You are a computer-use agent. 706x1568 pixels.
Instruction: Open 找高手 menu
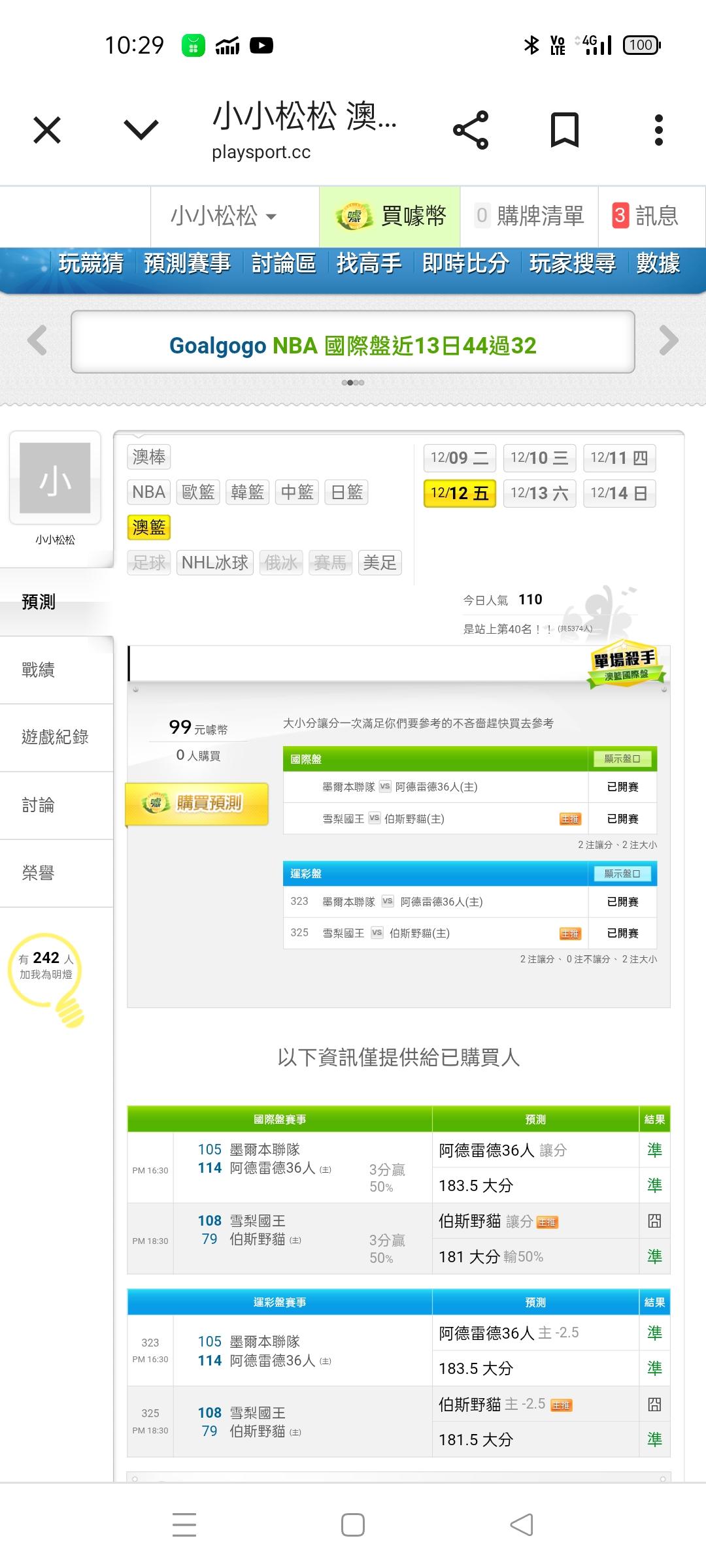[369, 263]
